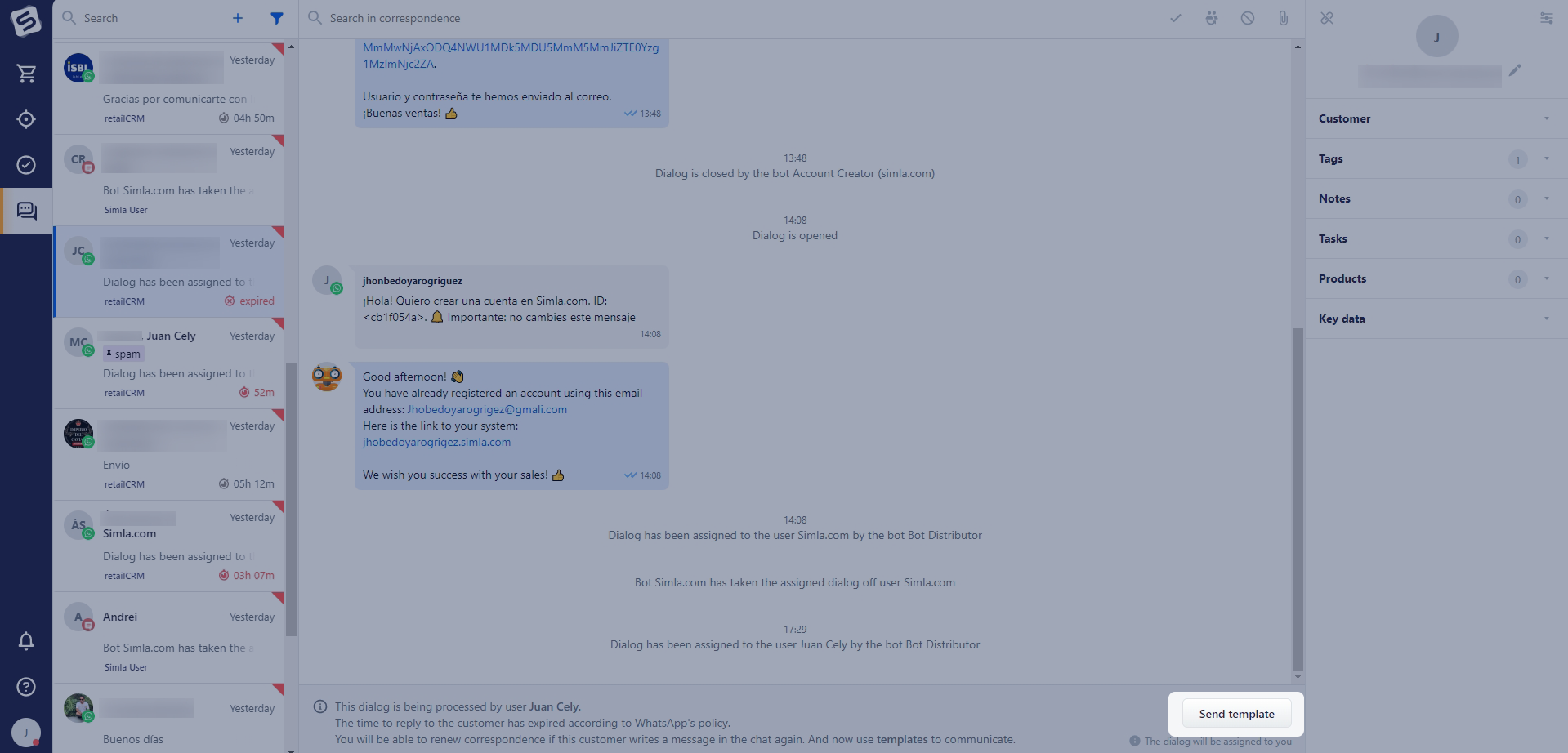Click the chat conversation vertical scrollbar
The height and width of the screenshot is (753, 1568).
[1298, 498]
